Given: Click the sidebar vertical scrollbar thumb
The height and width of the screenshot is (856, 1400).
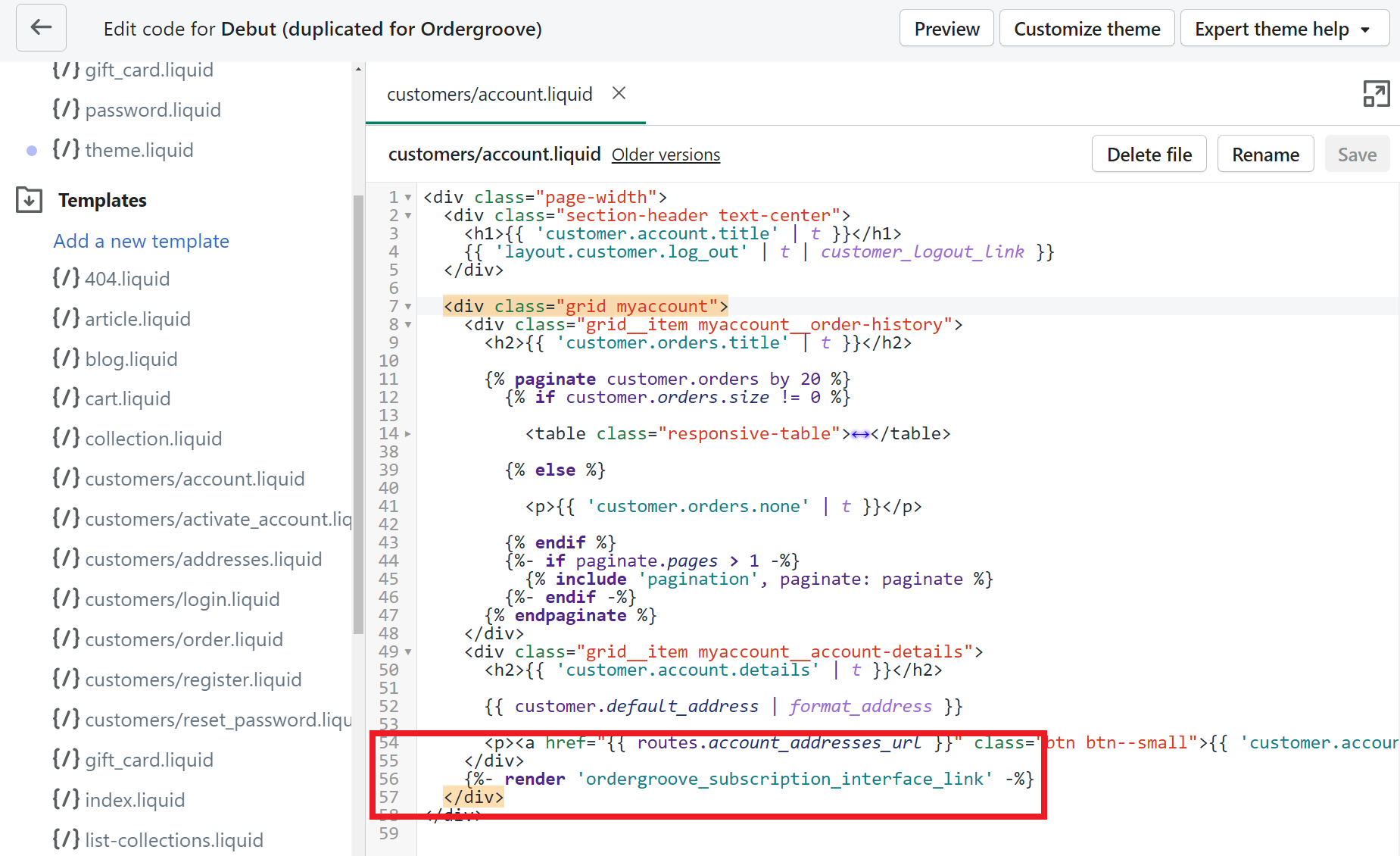Looking at the screenshot, I should point(358,414).
